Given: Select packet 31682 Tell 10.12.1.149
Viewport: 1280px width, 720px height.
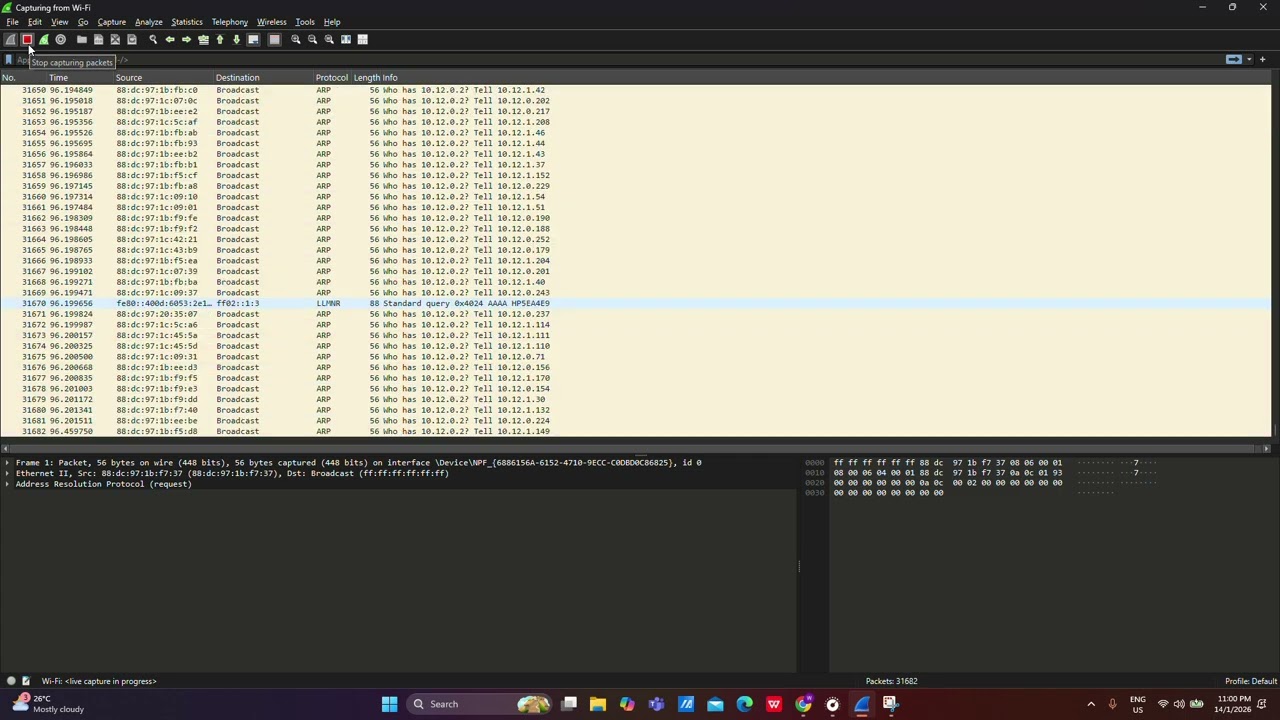Looking at the screenshot, I should tap(636, 431).
